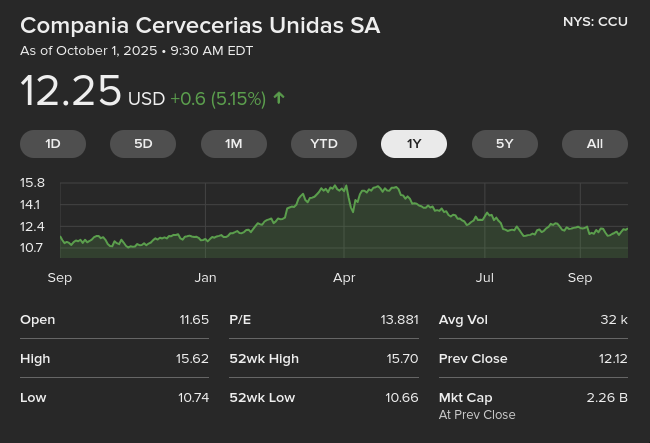Click the Compania Cervecerias Unidas SA title

pyautogui.click(x=200, y=26)
